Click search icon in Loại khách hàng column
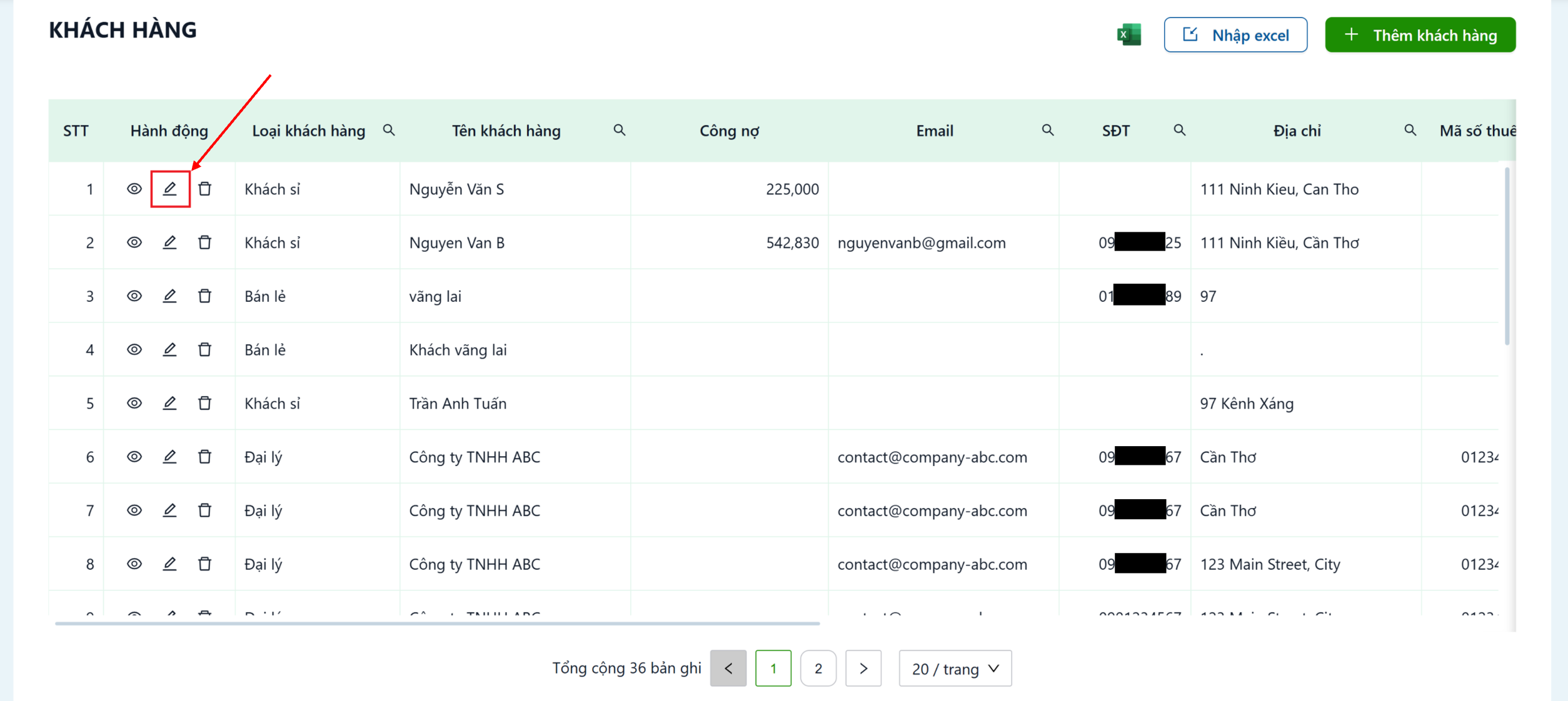The height and width of the screenshot is (701, 1568). (x=389, y=130)
